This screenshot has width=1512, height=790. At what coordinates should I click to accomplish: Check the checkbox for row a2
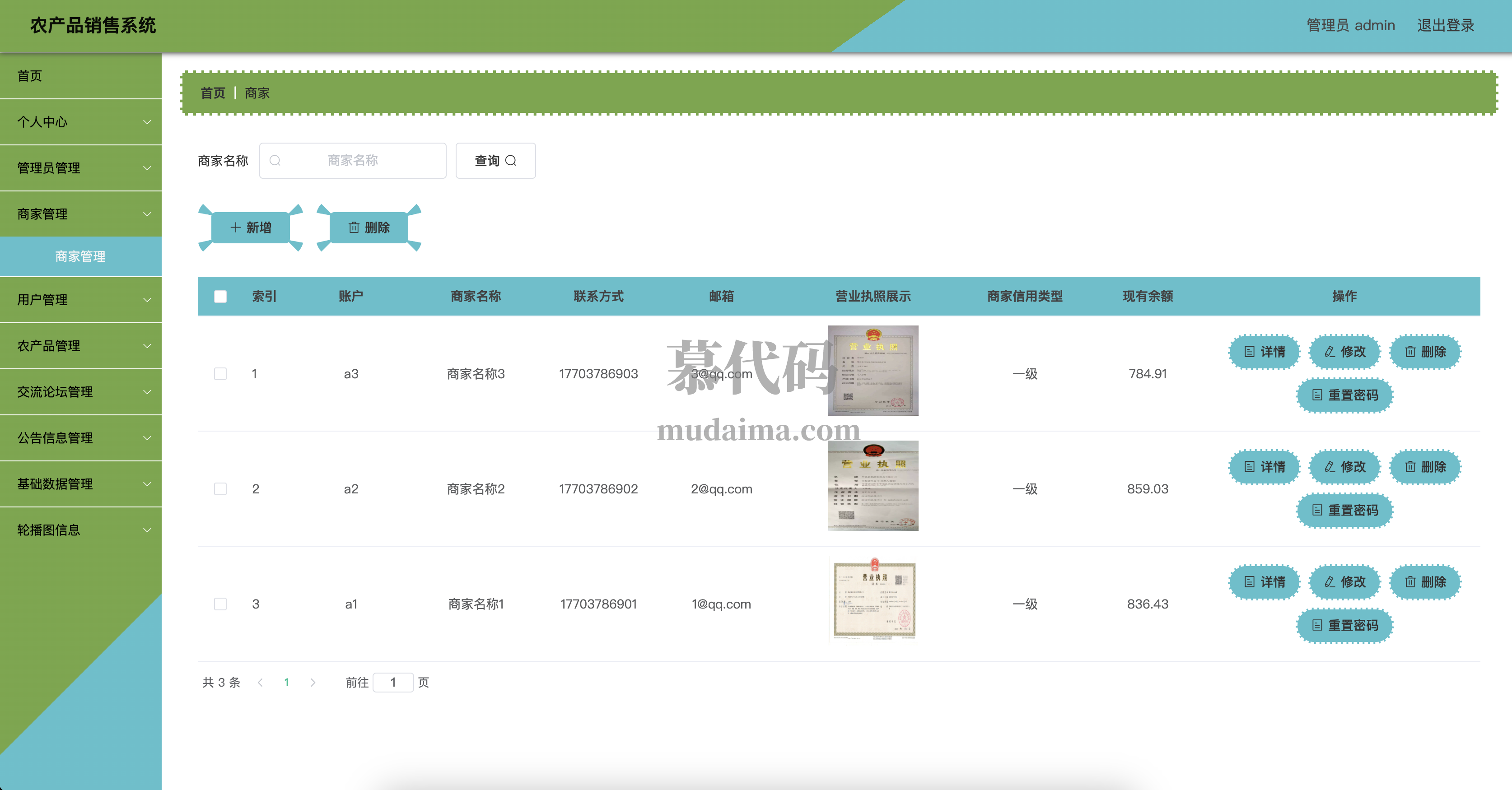[x=220, y=489]
